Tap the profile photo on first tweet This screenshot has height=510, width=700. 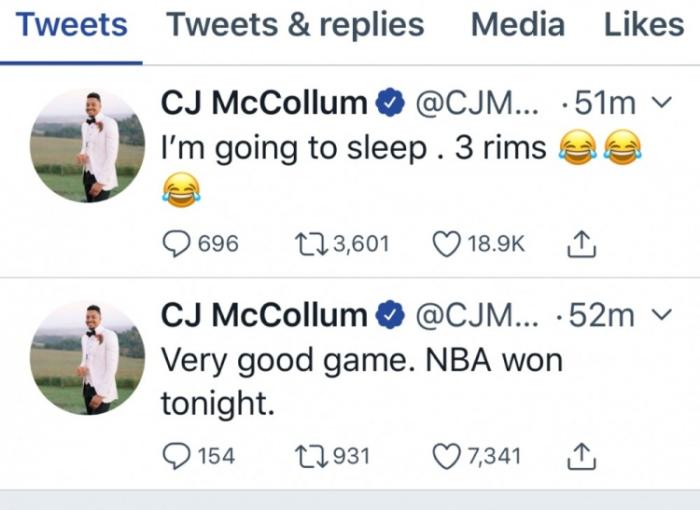tap(87, 146)
